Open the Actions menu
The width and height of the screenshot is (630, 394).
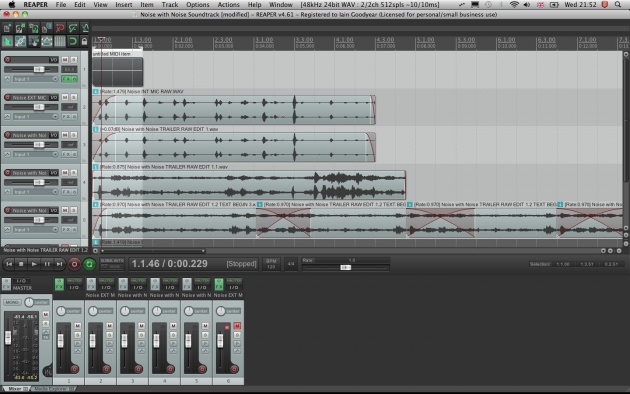coord(228,5)
